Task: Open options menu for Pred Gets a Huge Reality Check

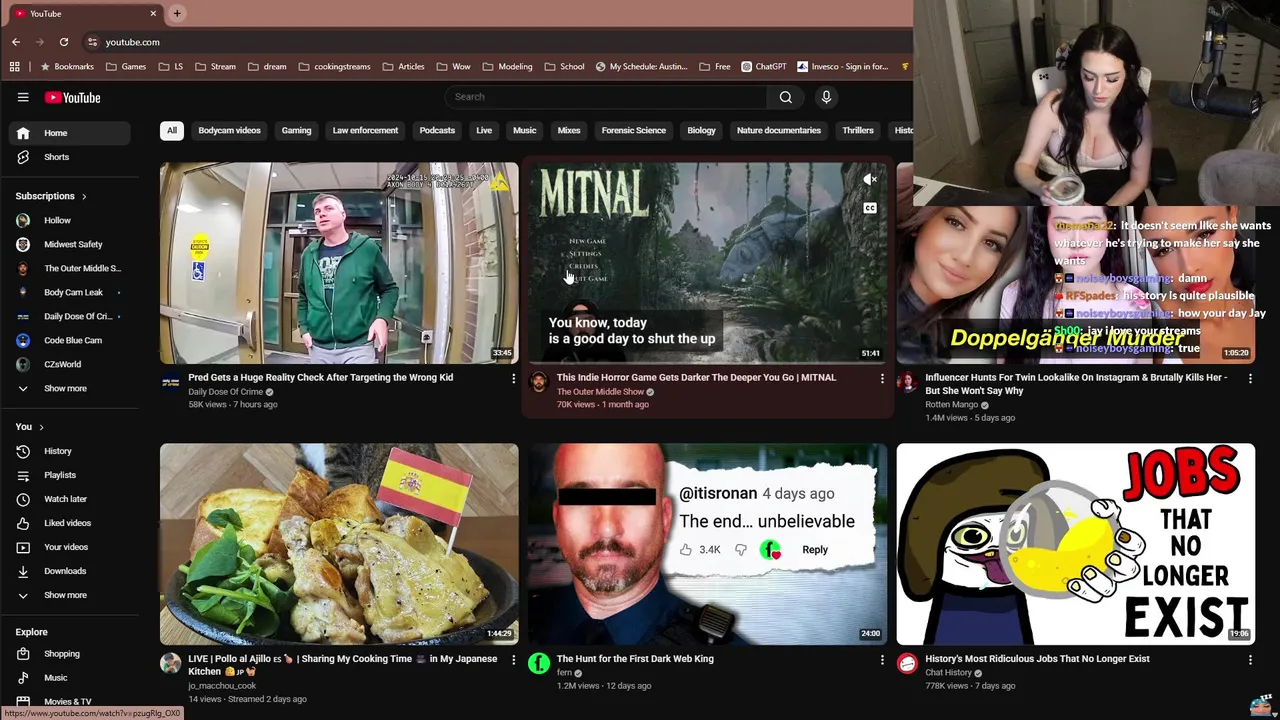Action: 513,378
